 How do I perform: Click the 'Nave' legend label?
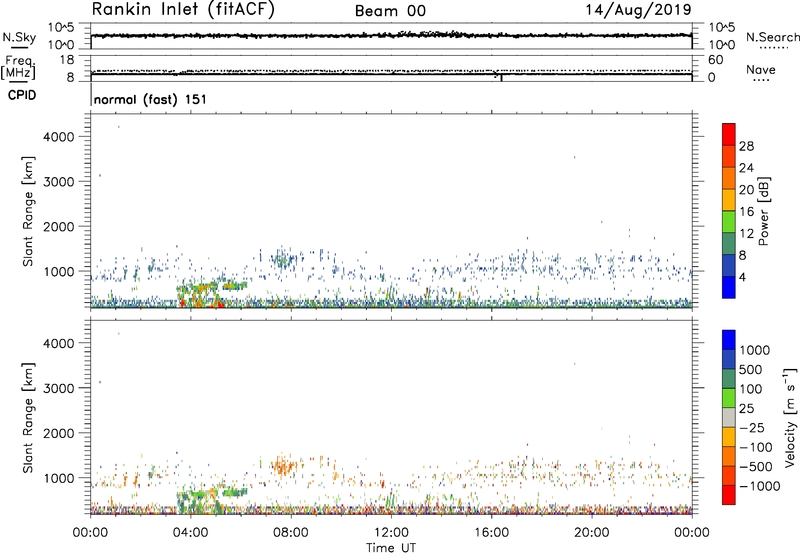pyautogui.click(x=760, y=69)
